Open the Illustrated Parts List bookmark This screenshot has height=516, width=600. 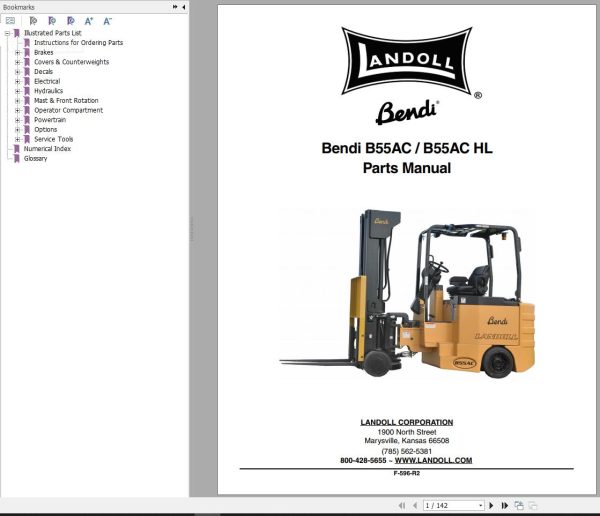tap(52, 33)
